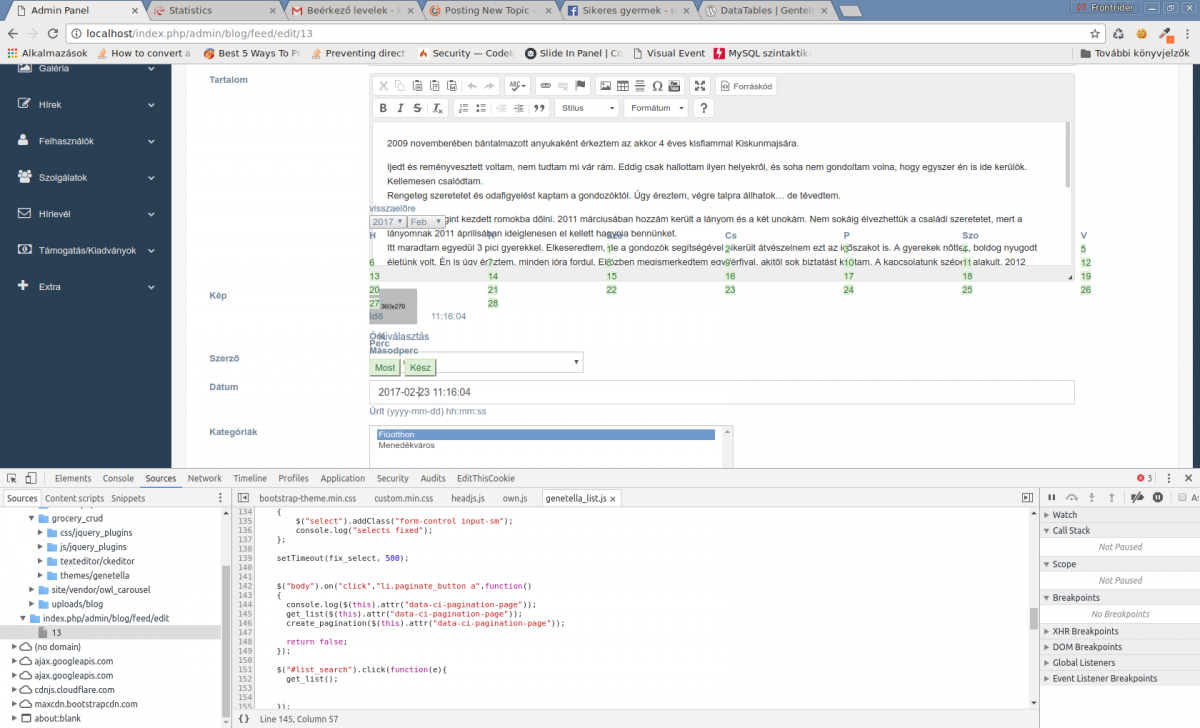This screenshot has height=728, width=1200.
Task: Insert a block quote
Action: coord(539,108)
